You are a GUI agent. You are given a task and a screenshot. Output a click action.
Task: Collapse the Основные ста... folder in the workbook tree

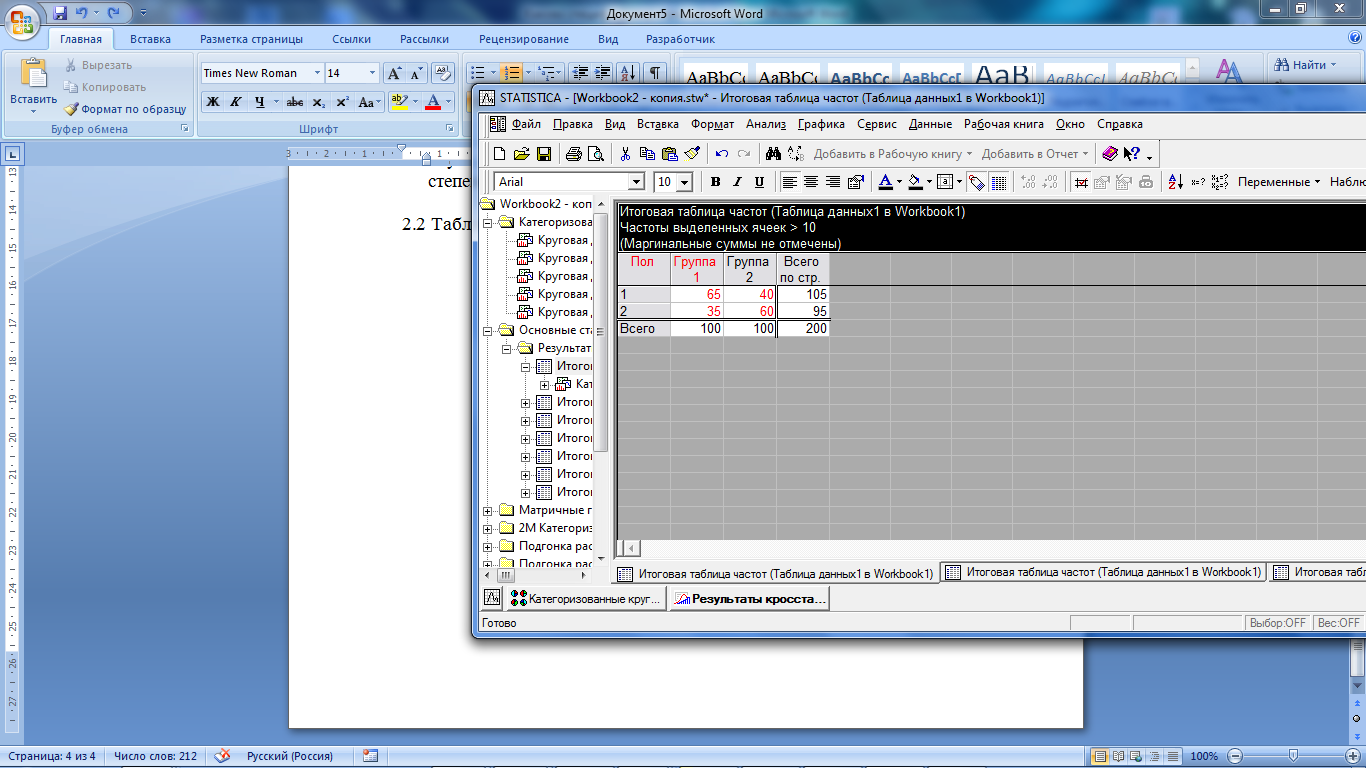coord(488,330)
